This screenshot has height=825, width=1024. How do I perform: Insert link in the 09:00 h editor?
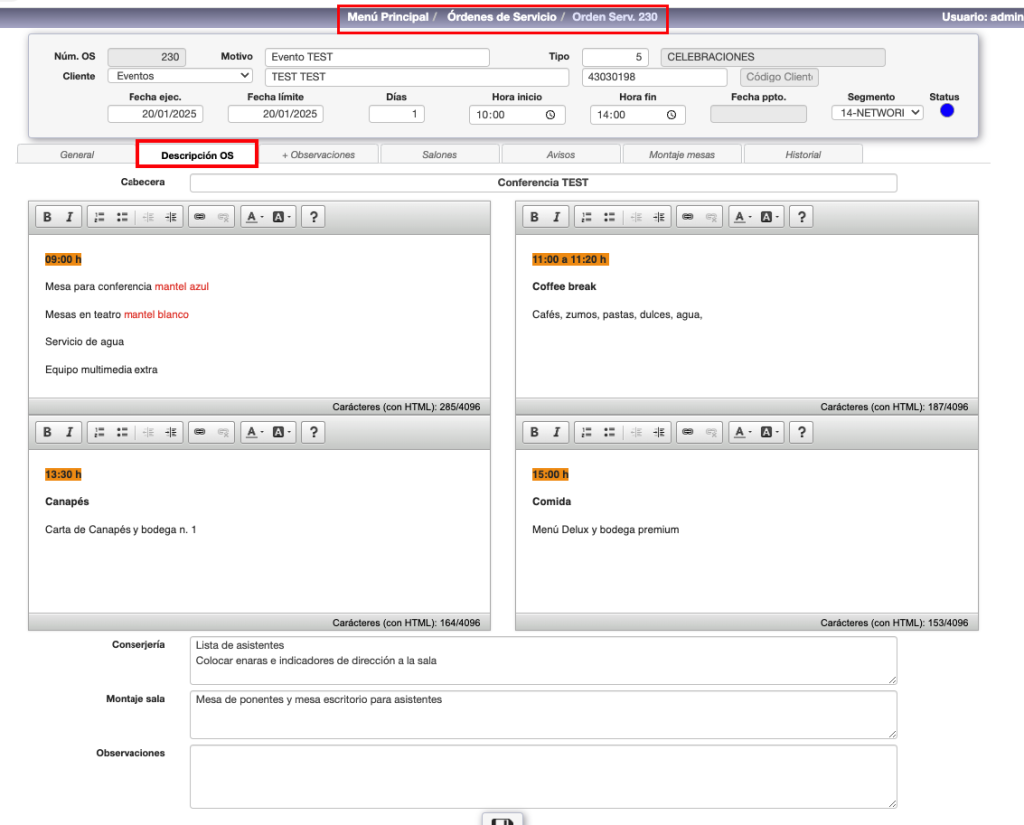tap(199, 217)
